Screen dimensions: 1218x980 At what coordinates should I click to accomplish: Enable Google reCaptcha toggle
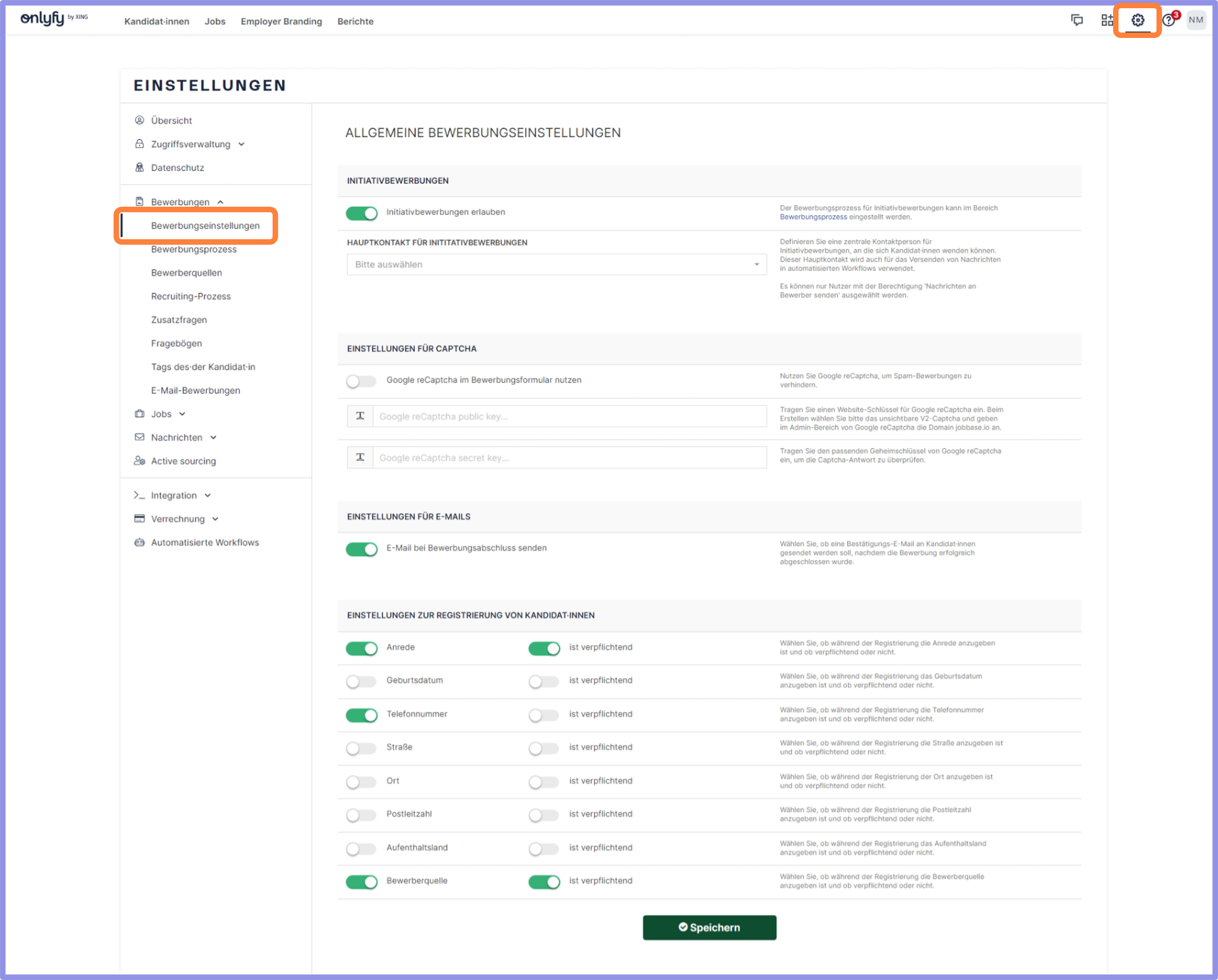[361, 381]
